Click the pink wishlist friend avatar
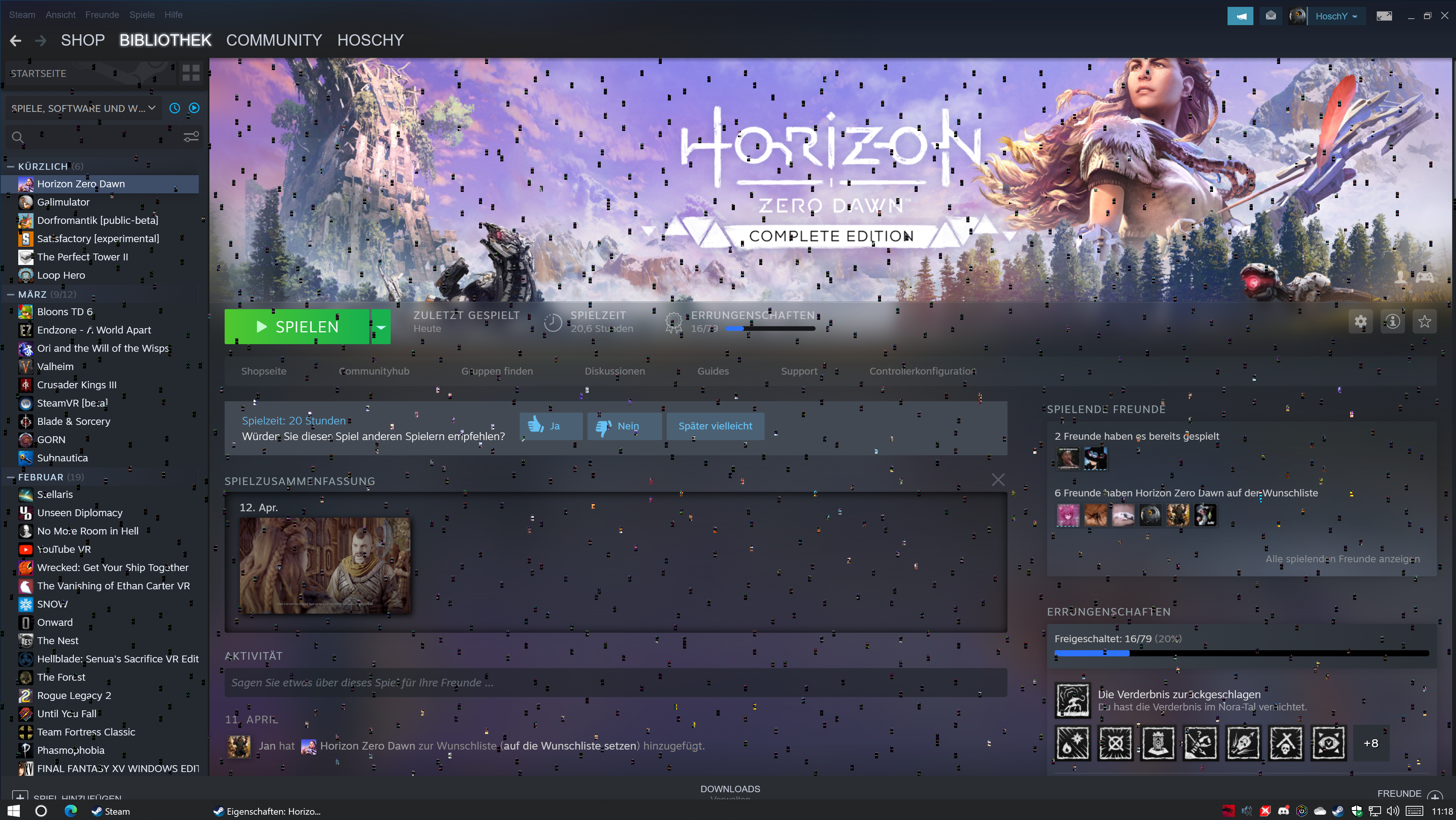This screenshot has height=820, width=1456. coord(1068,515)
